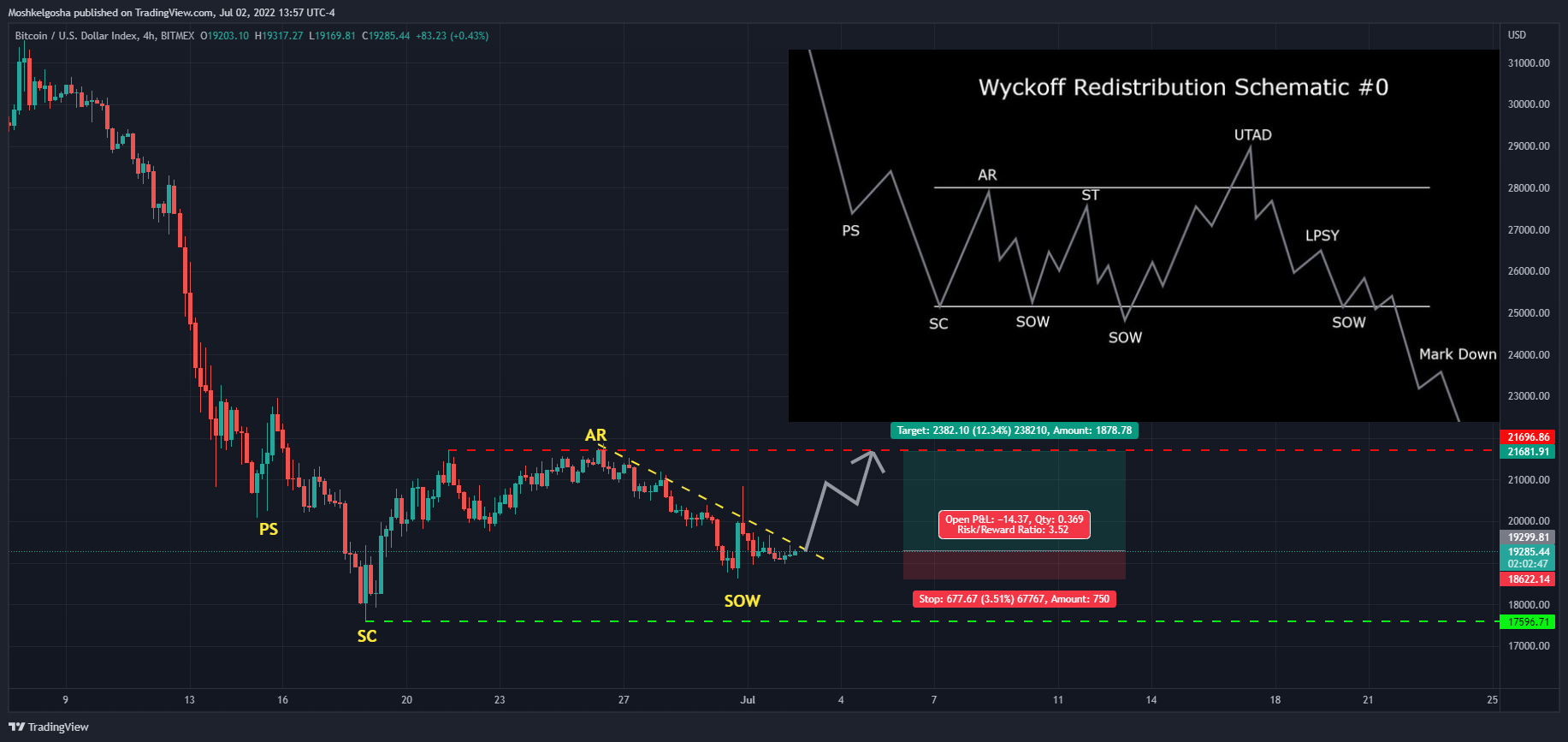
Task: Click the 'UTAD' label in the schematic
Action: [1252, 135]
